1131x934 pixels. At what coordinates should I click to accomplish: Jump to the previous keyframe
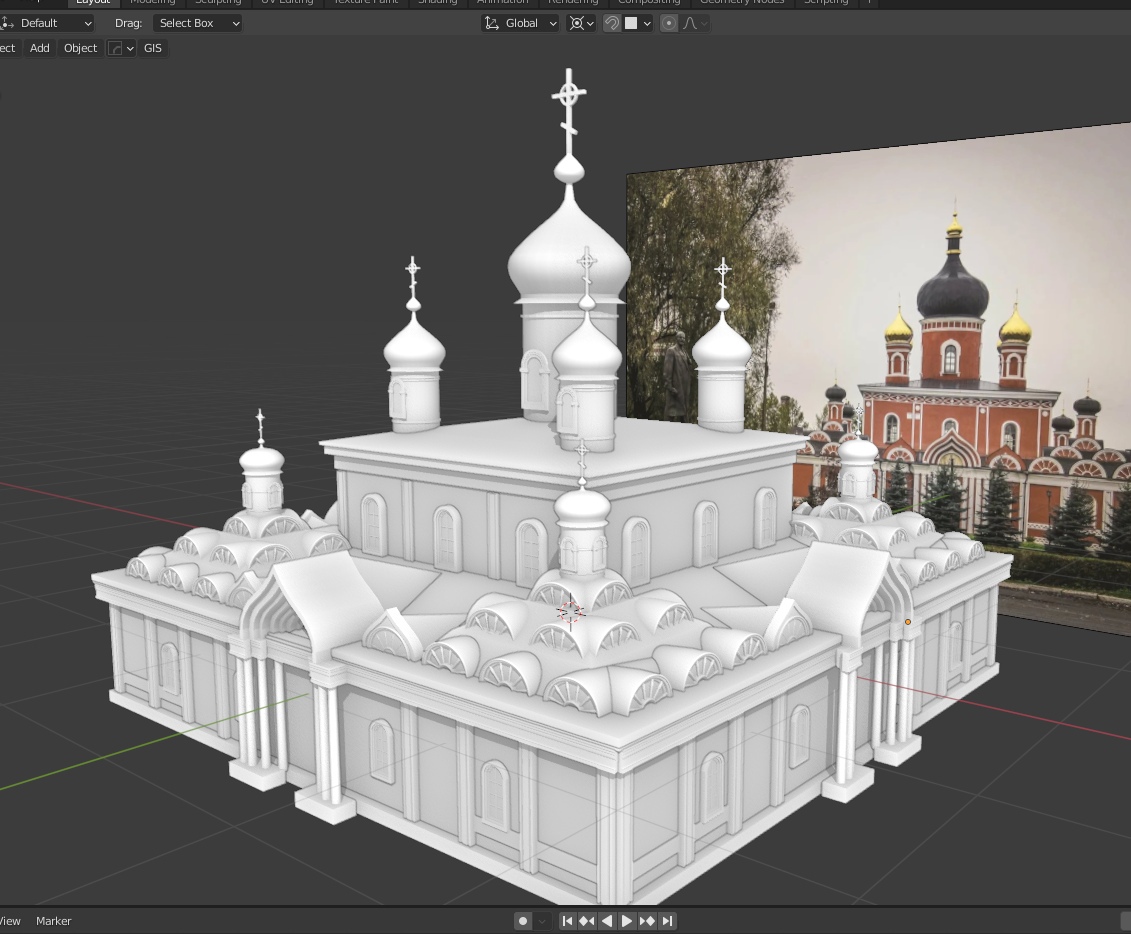tap(586, 921)
